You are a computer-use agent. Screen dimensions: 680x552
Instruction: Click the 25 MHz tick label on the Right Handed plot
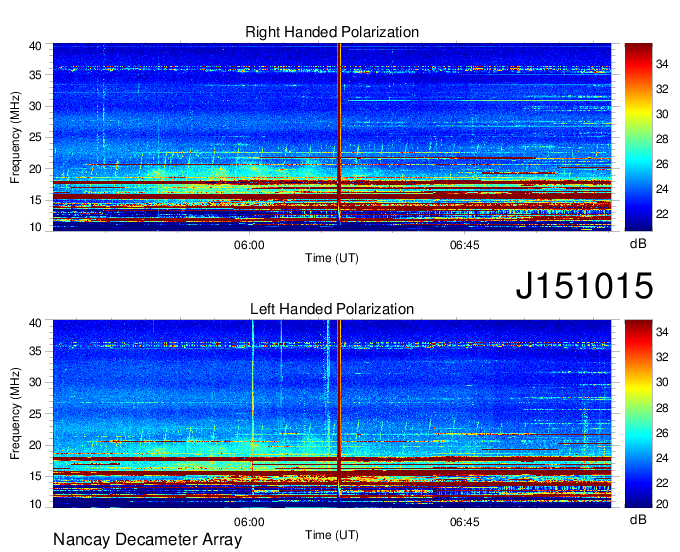coord(35,137)
